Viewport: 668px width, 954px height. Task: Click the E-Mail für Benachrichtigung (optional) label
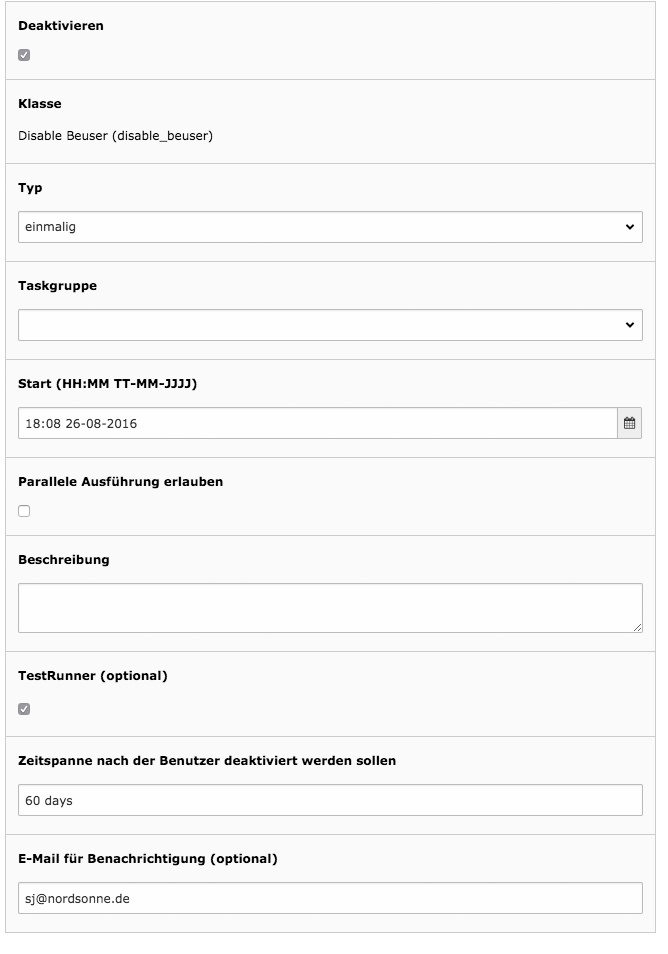click(148, 858)
